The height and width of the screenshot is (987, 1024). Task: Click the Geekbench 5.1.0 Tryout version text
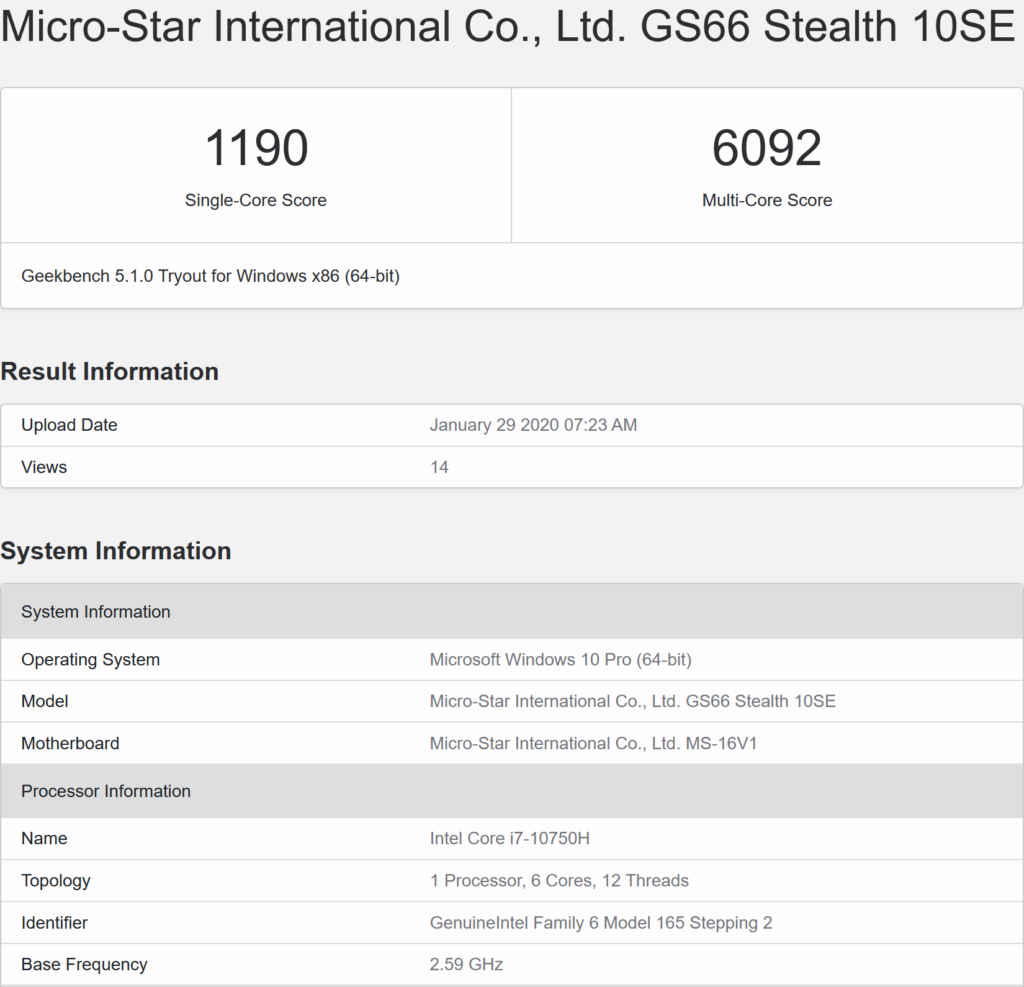pos(210,276)
